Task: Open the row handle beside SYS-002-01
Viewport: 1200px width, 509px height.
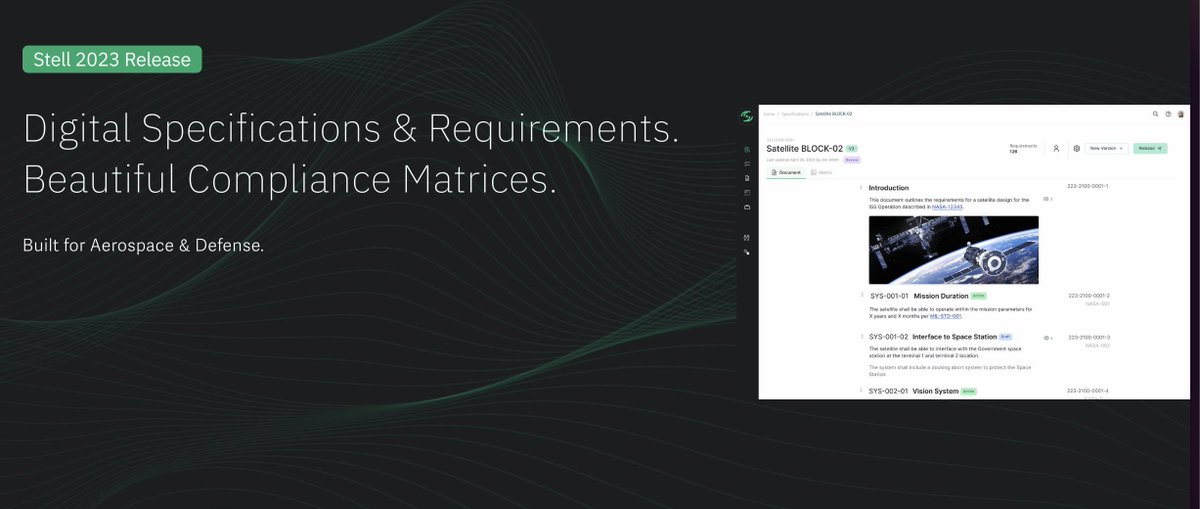Action: click(861, 391)
